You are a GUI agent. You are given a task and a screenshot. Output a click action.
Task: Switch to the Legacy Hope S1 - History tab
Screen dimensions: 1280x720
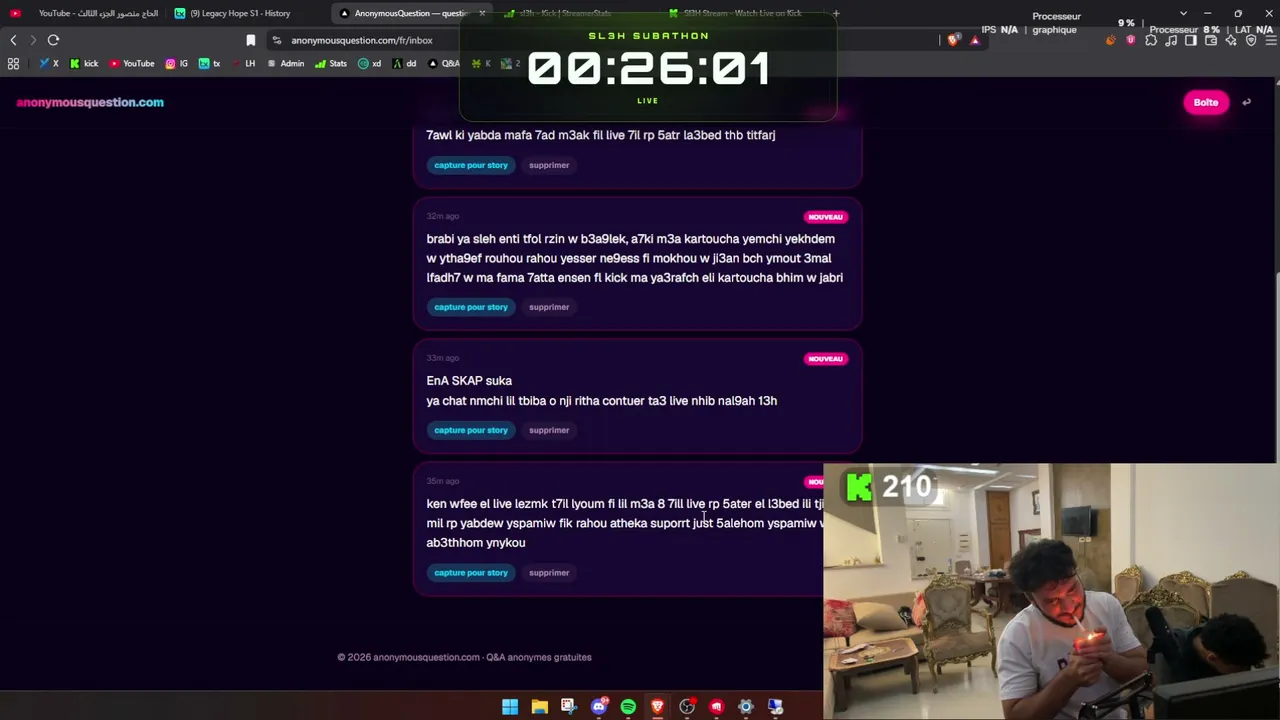(248, 13)
